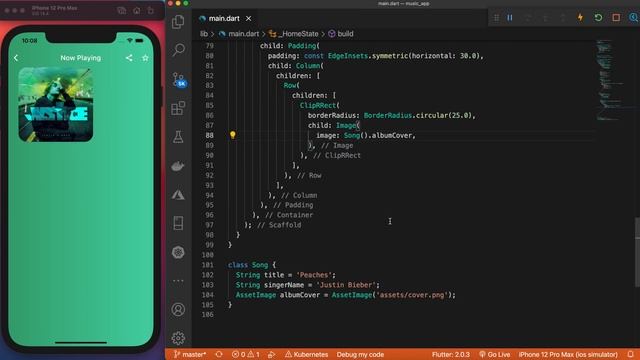Click BorderRadius.circular(25.0) on line 86

coord(418,115)
